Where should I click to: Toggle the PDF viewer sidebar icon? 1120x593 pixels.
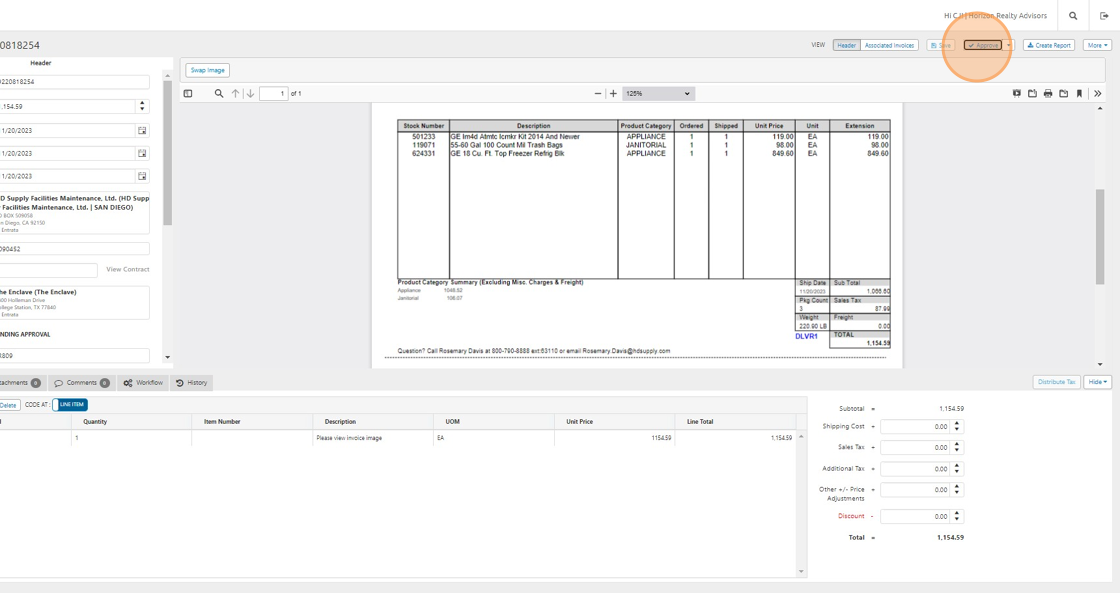[x=188, y=94]
